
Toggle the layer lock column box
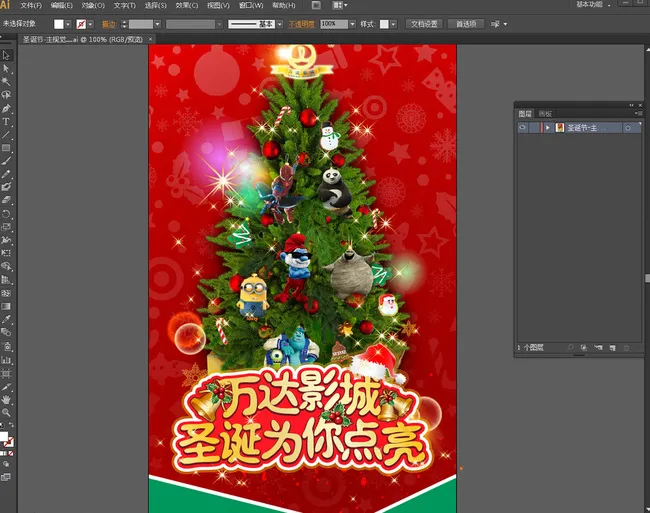click(x=534, y=128)
